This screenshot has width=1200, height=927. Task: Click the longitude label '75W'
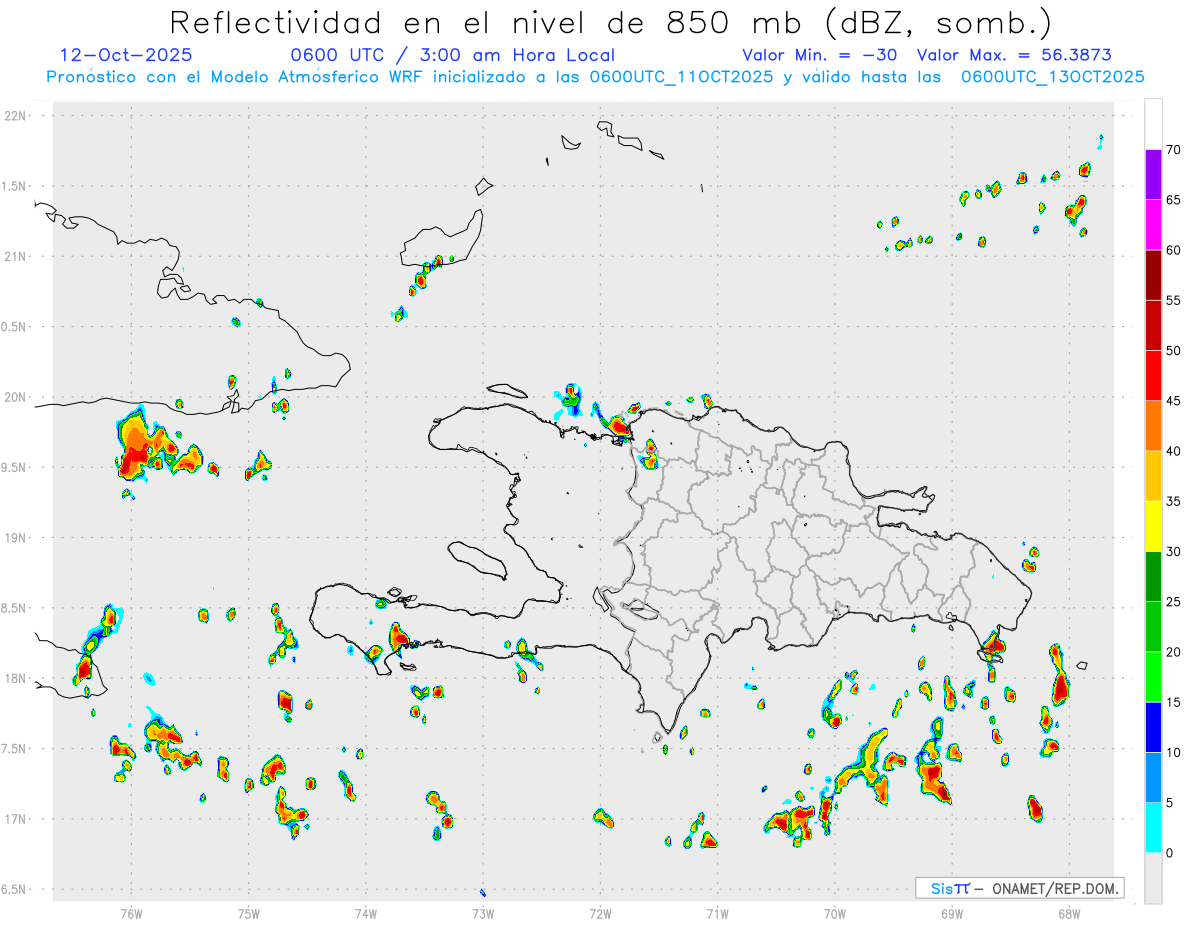pos(249,913)
